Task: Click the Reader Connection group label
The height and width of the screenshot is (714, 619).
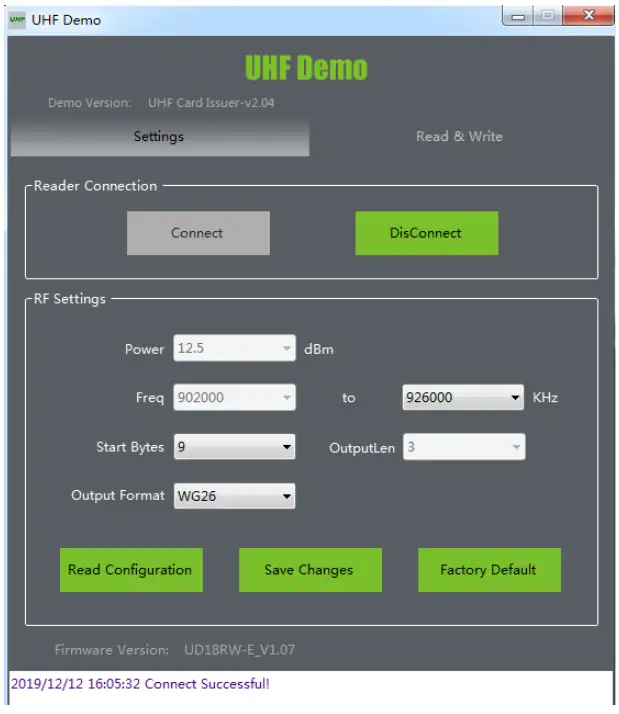Action: (x=95, y=186)
